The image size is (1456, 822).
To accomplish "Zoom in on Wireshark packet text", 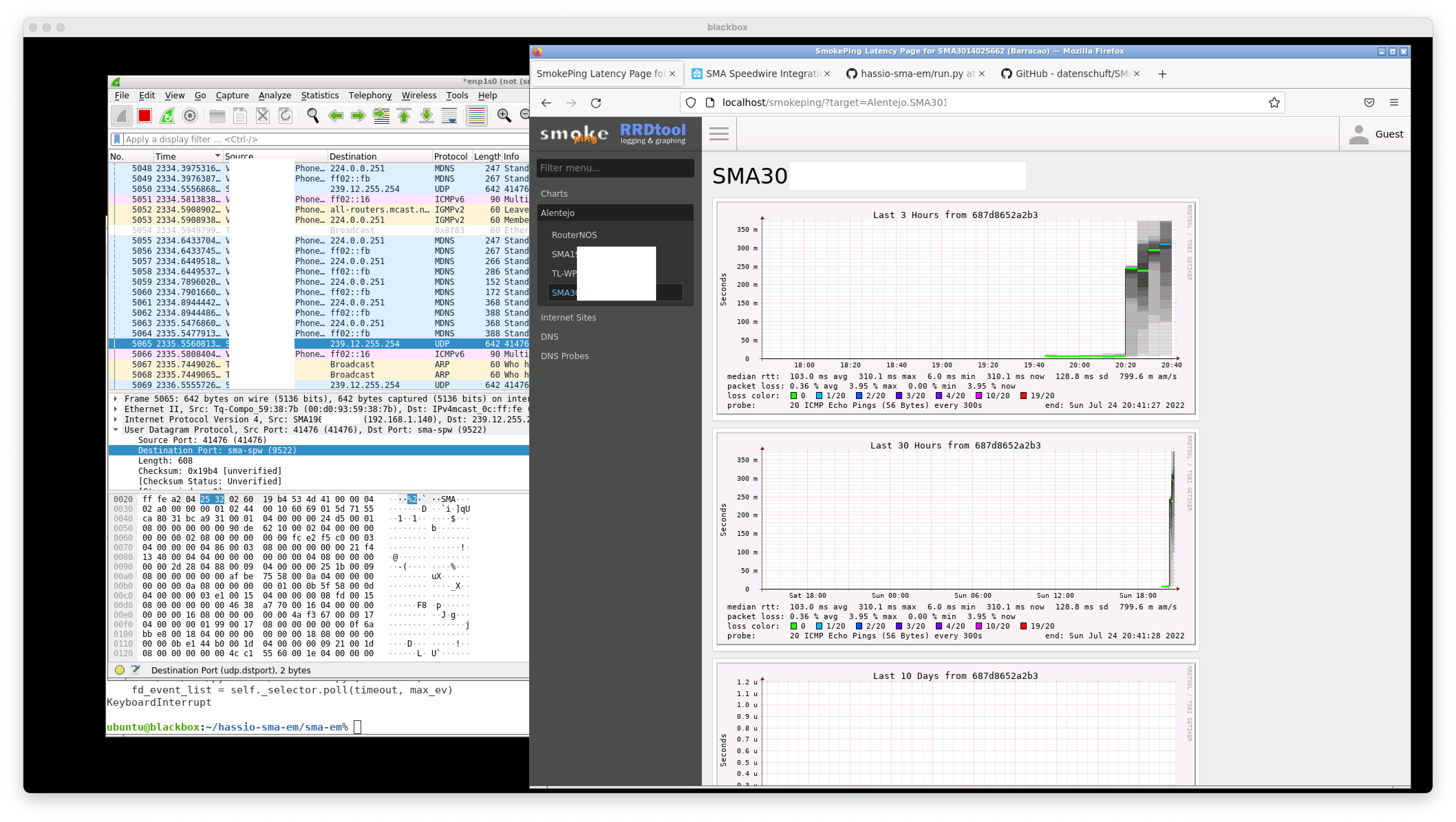I will click(504, 116).
